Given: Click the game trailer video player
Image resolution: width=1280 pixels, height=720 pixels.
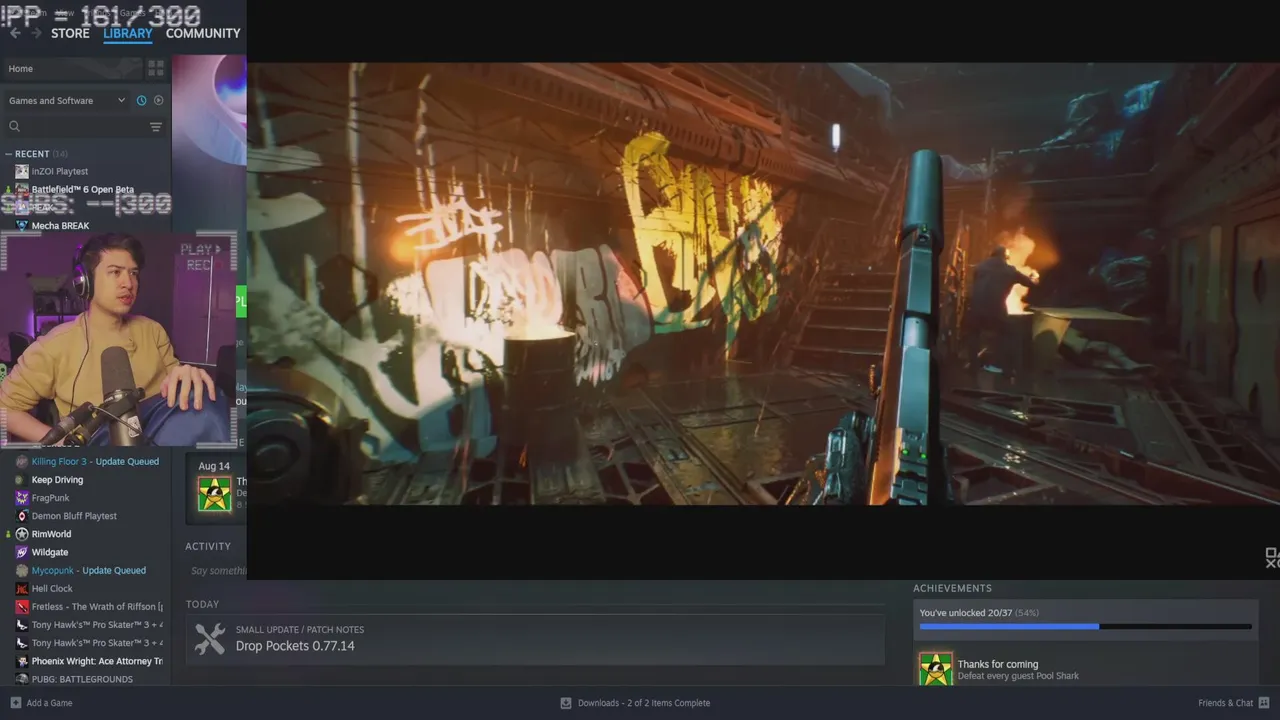Looking at the screenshot, I should pyautogui.click(x=763, y=284).
